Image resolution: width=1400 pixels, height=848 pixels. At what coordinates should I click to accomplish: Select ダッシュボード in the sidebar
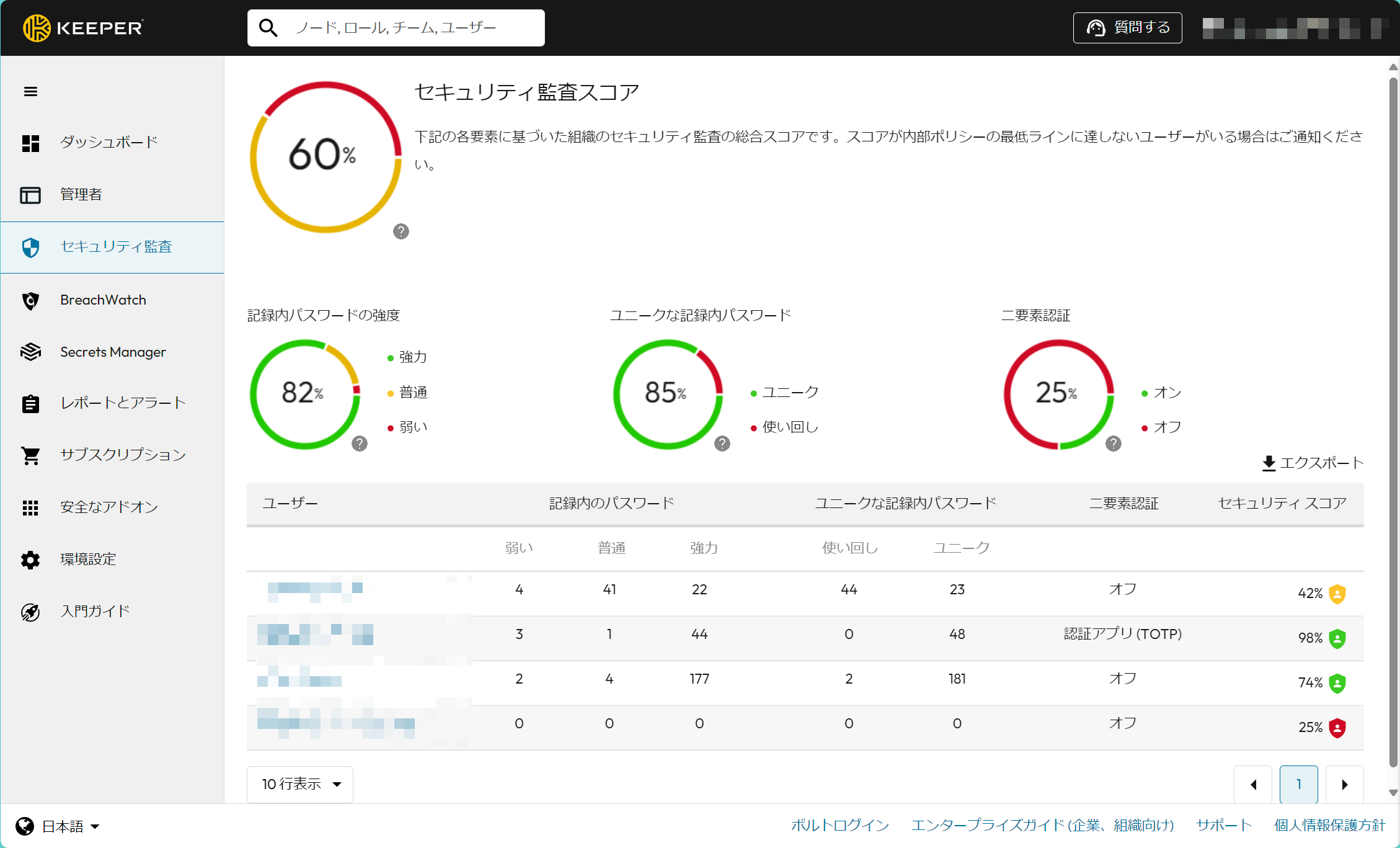(x=109, y=143)
